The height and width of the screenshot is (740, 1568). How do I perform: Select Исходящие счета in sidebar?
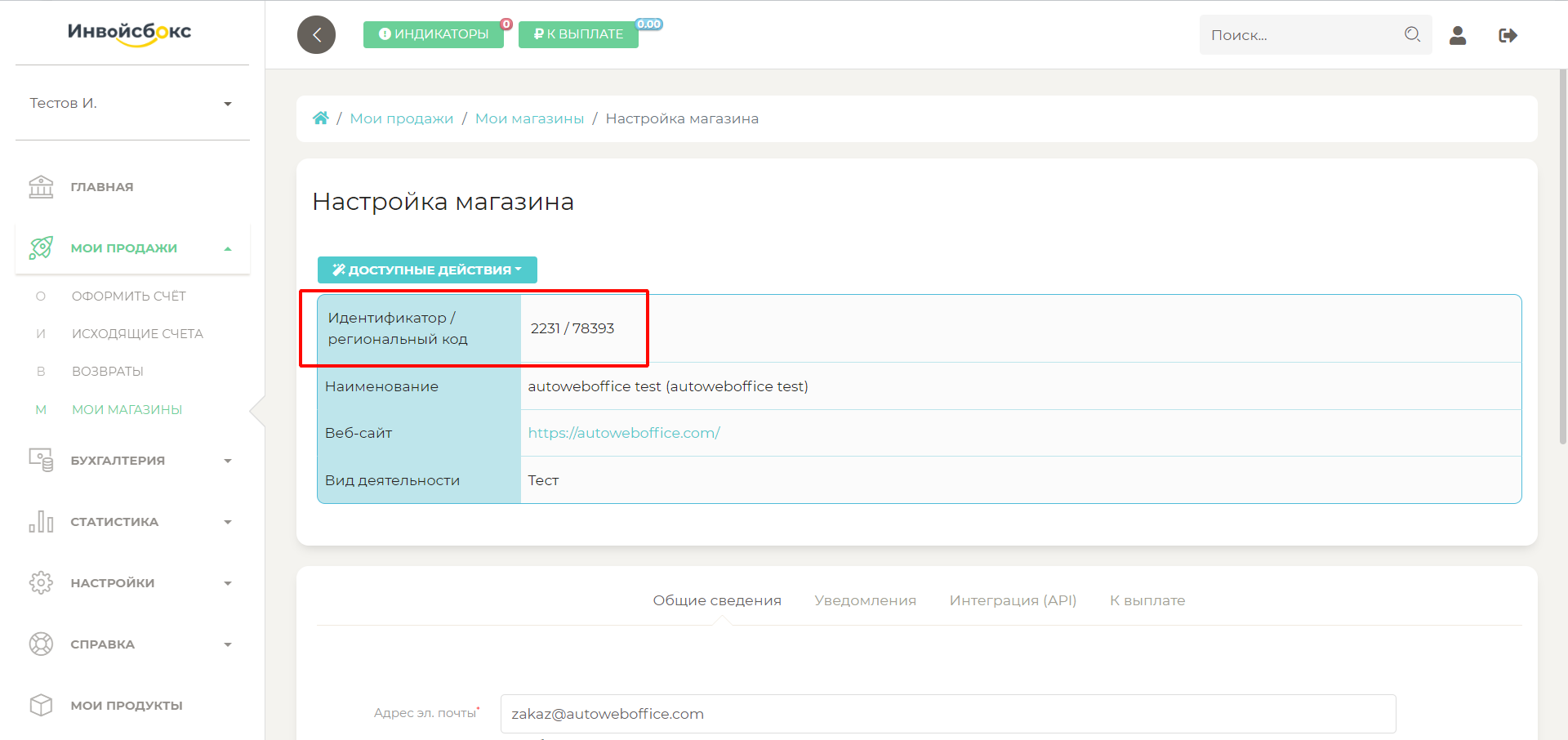tap(137, 334)
